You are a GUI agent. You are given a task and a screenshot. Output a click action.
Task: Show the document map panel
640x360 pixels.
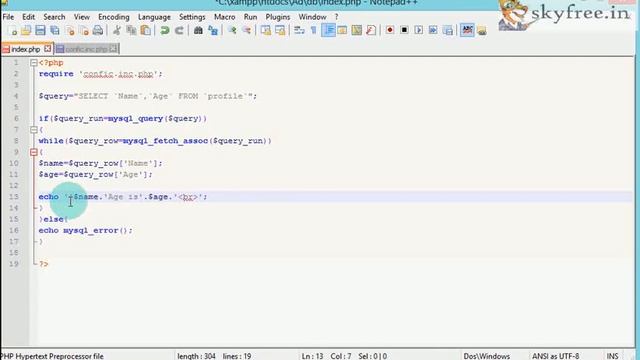[x=356, y=31]
